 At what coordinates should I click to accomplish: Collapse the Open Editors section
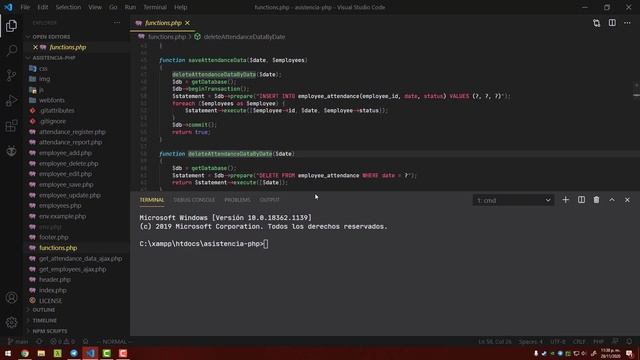click(x=51, y=37)
